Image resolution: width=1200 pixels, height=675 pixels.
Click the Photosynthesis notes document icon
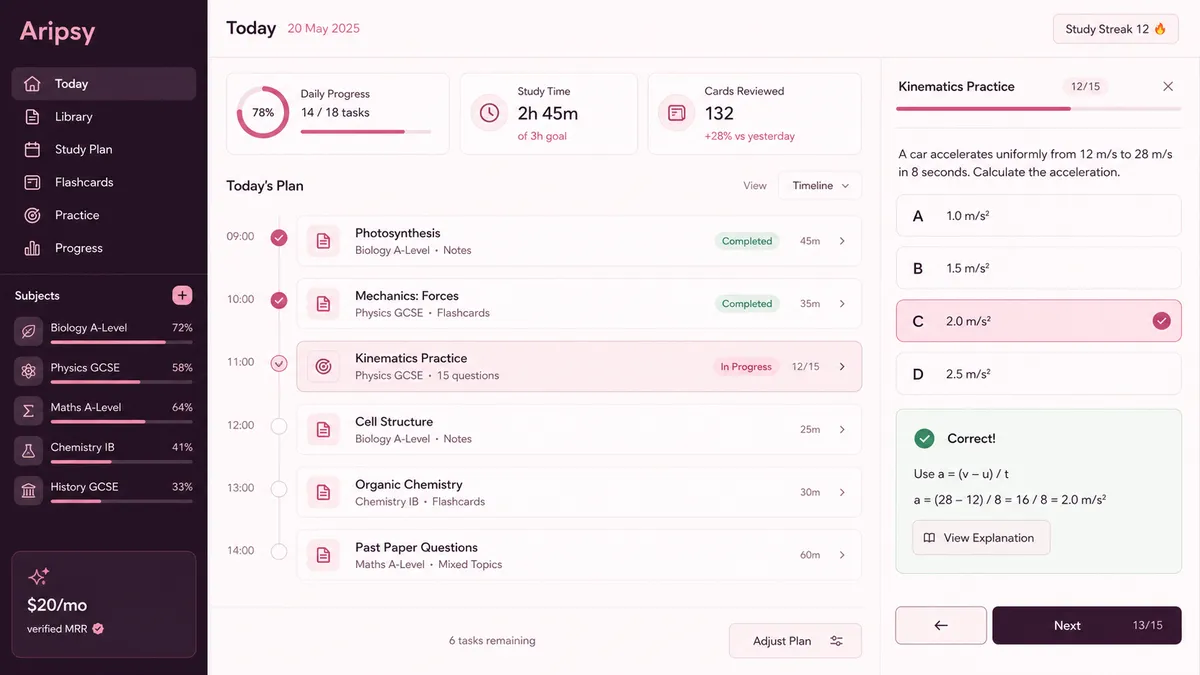point(323,241)
